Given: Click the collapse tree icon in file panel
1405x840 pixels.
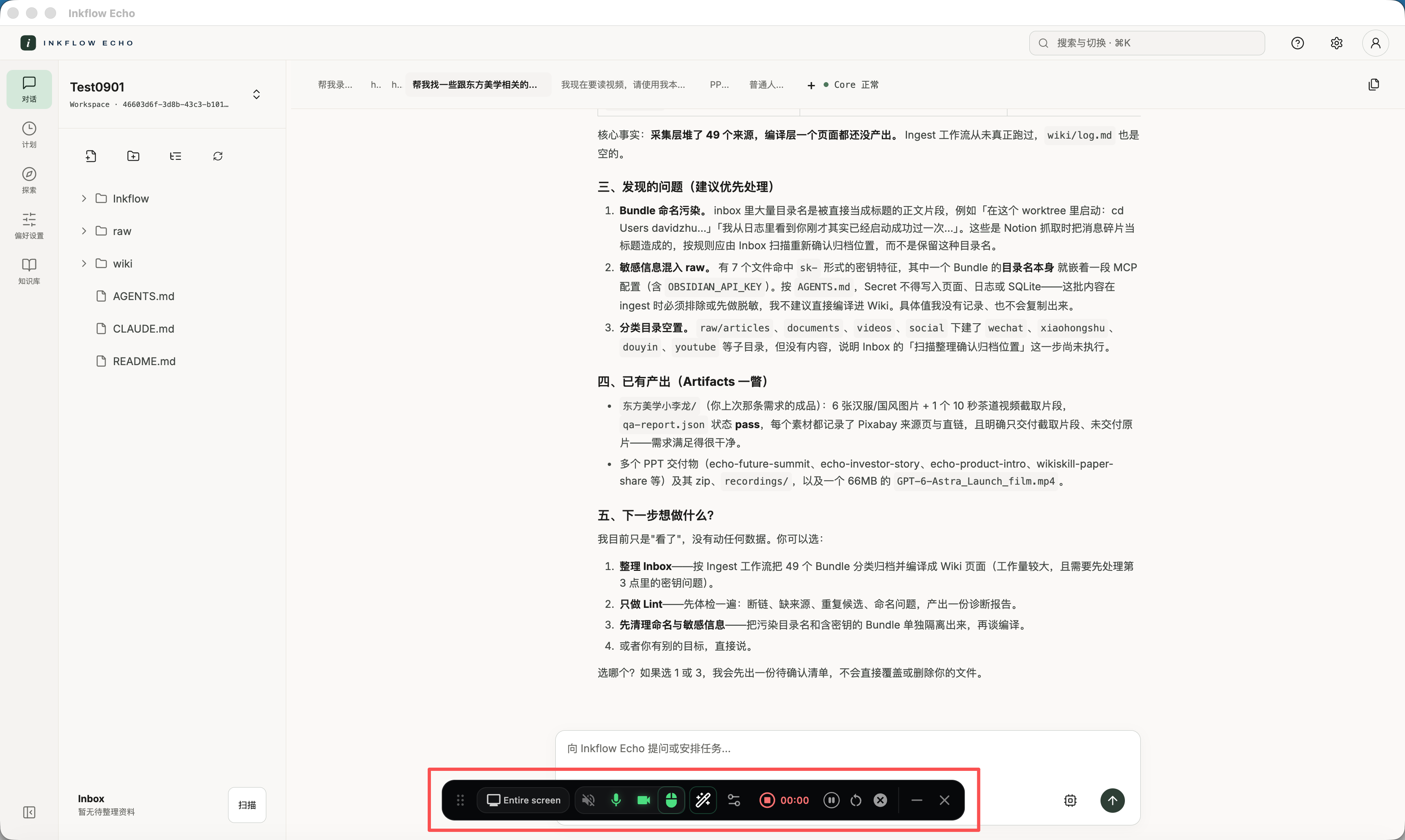Looking at the screenshot, I should pos(175,156).
